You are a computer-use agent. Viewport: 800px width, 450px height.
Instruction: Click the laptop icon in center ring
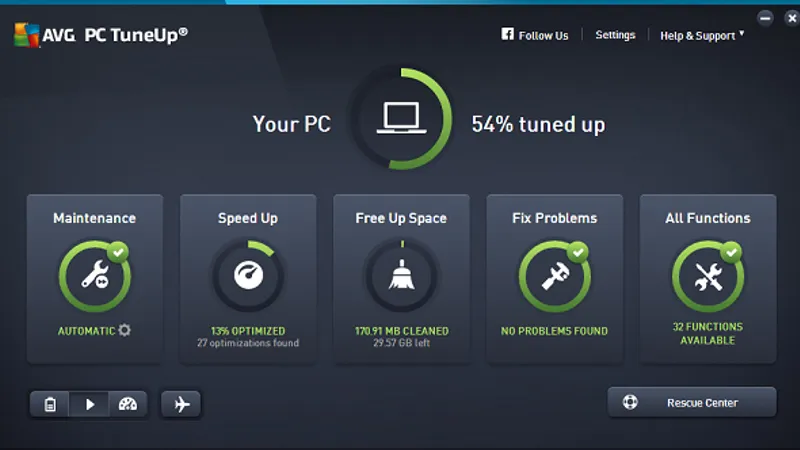click(402, 118)
